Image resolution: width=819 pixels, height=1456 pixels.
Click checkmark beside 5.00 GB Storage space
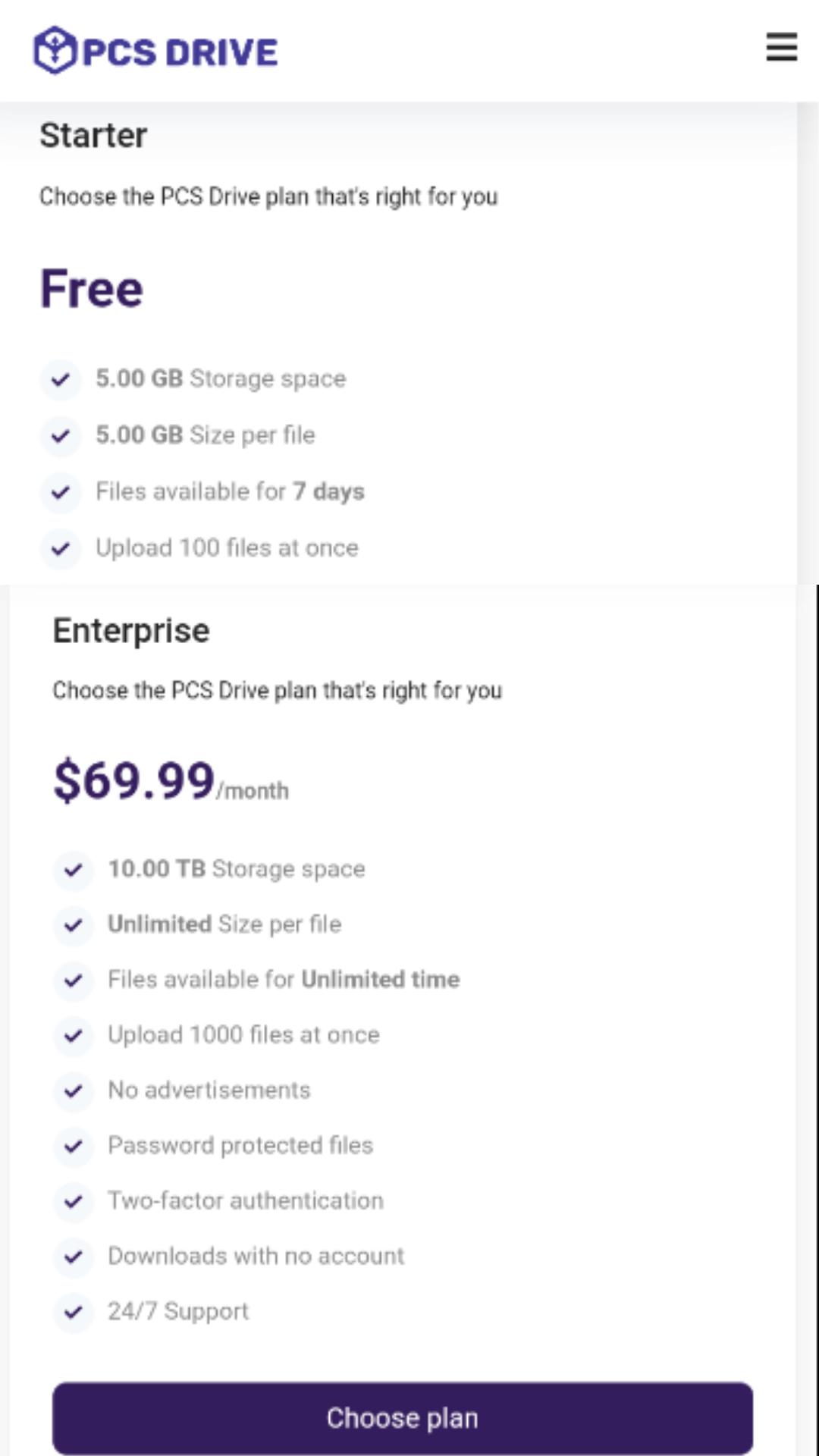point(61,379)
